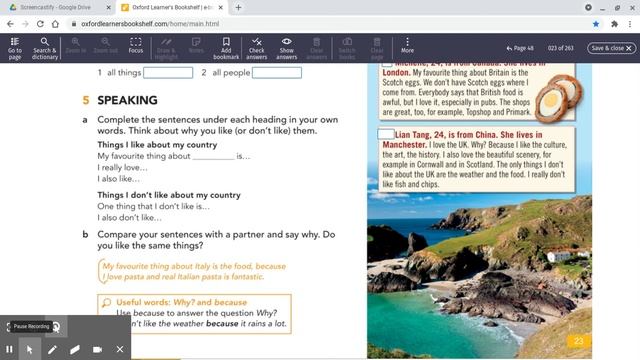
Task: Click the line 'One thing that I don't like is…'
Action: point(153,207)
